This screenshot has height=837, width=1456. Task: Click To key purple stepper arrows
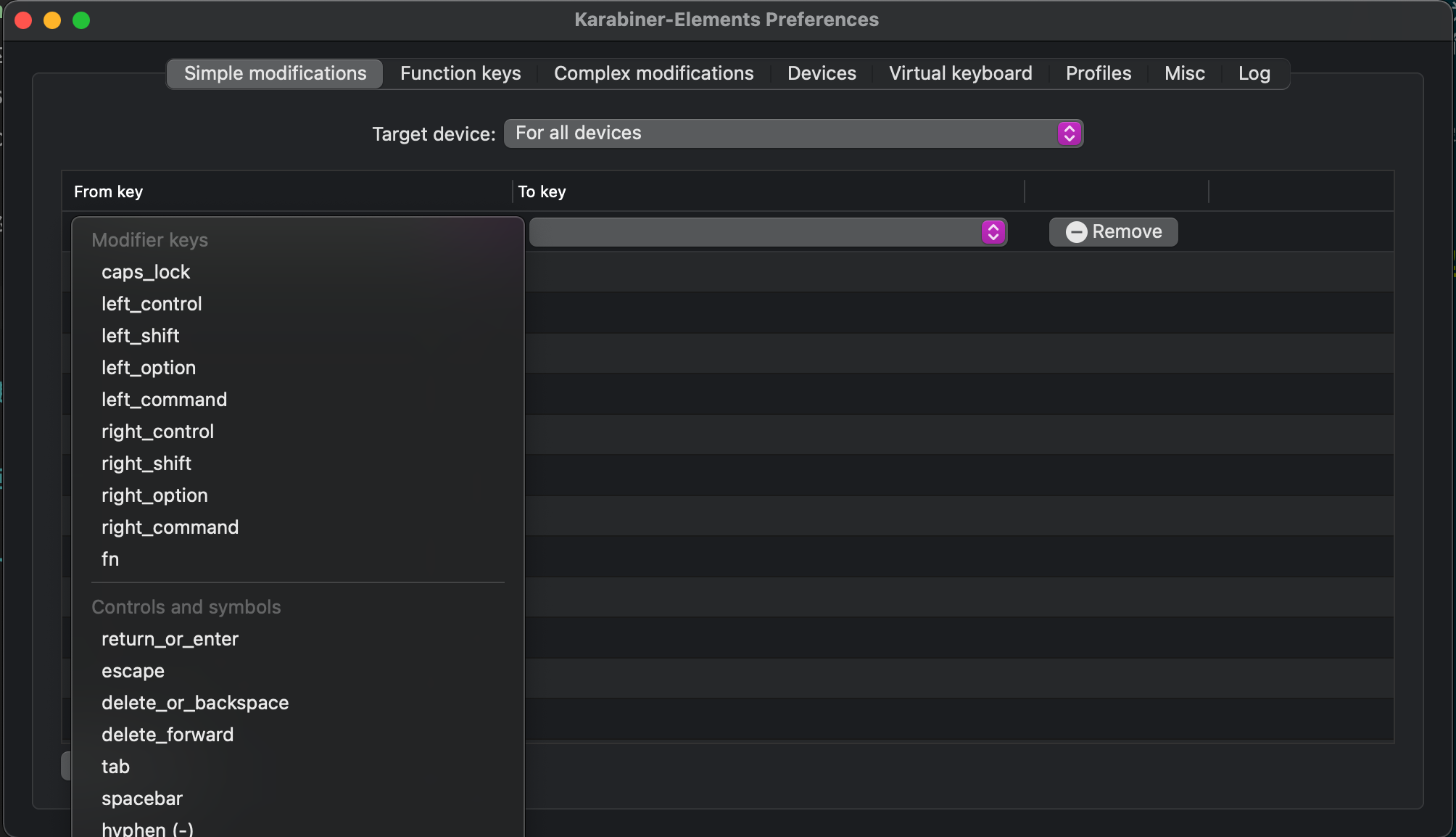click(993, 232)
